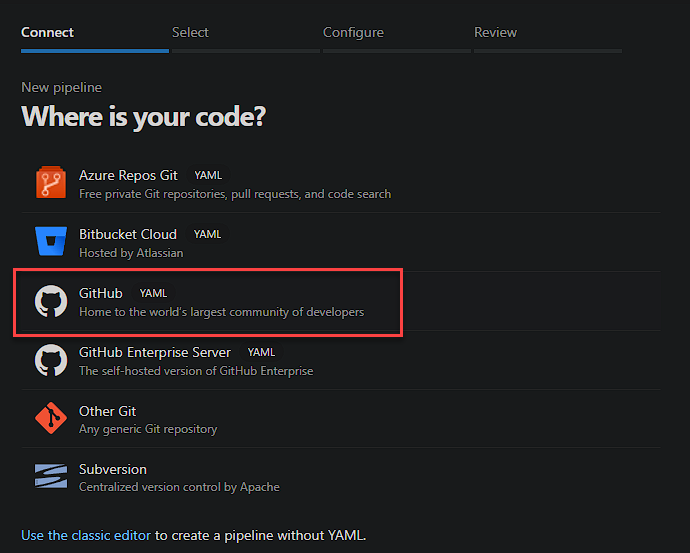
Task: Click the Bitbucket Cloud bucket icon
Action: pos(51,243)
